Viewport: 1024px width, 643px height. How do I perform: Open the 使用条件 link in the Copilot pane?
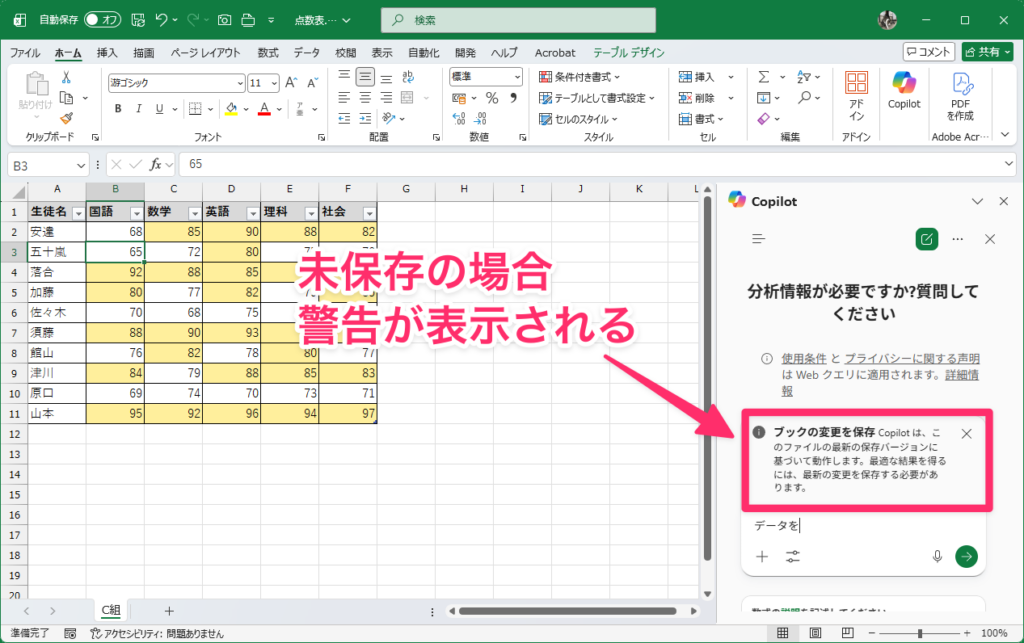click(x=802, y=358)
